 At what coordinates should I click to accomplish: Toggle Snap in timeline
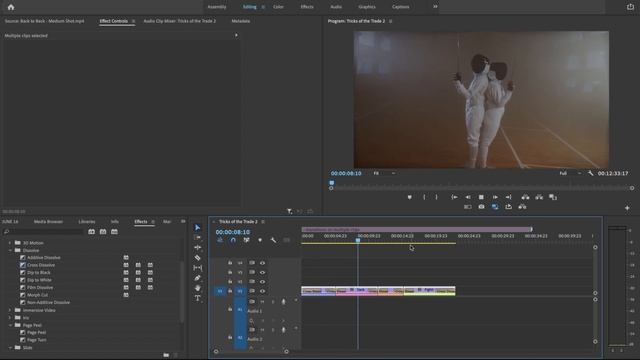coord(233,240)
